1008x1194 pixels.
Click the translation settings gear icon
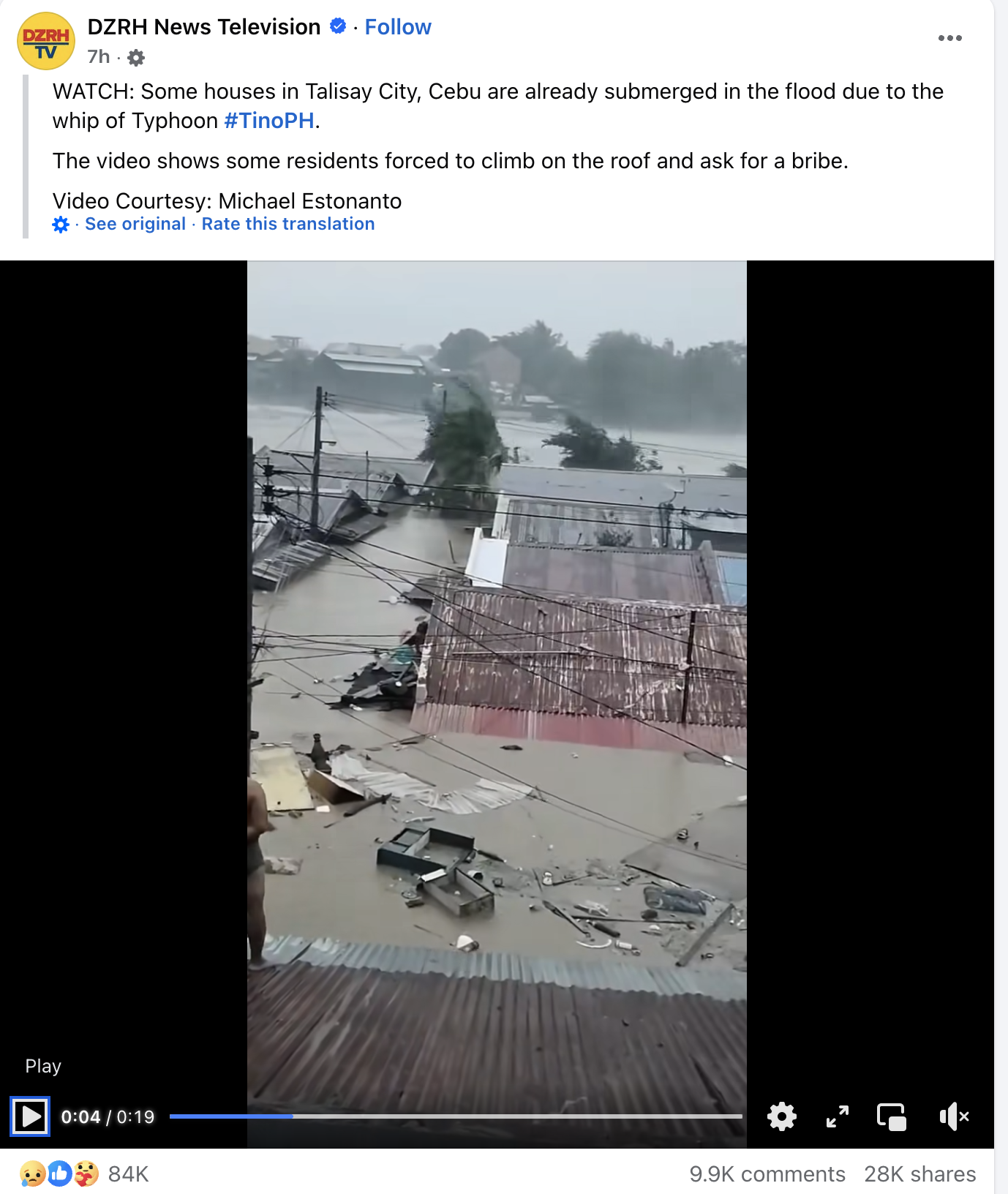click(x=61, y=225)
